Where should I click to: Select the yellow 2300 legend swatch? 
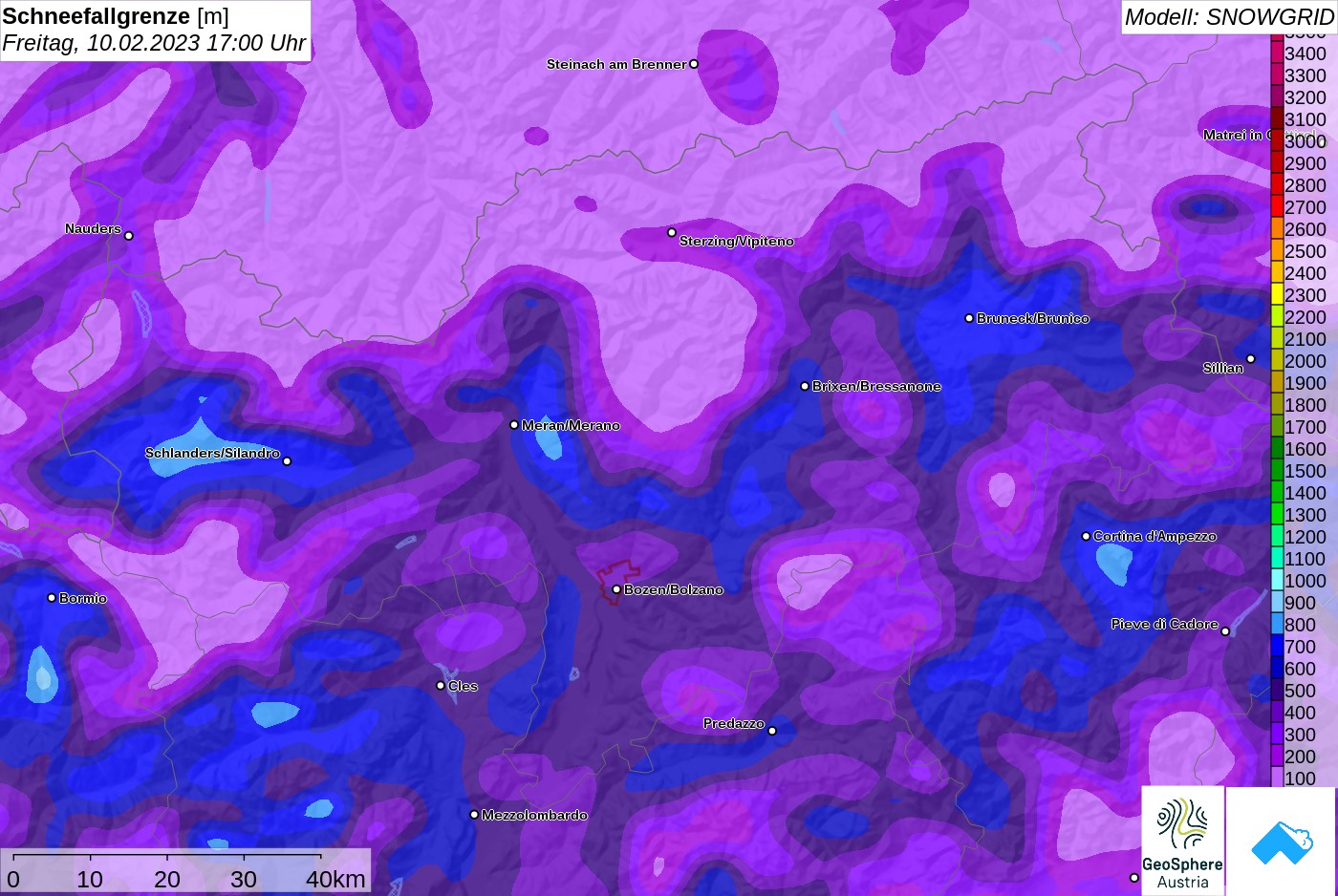coord(1277,294)
